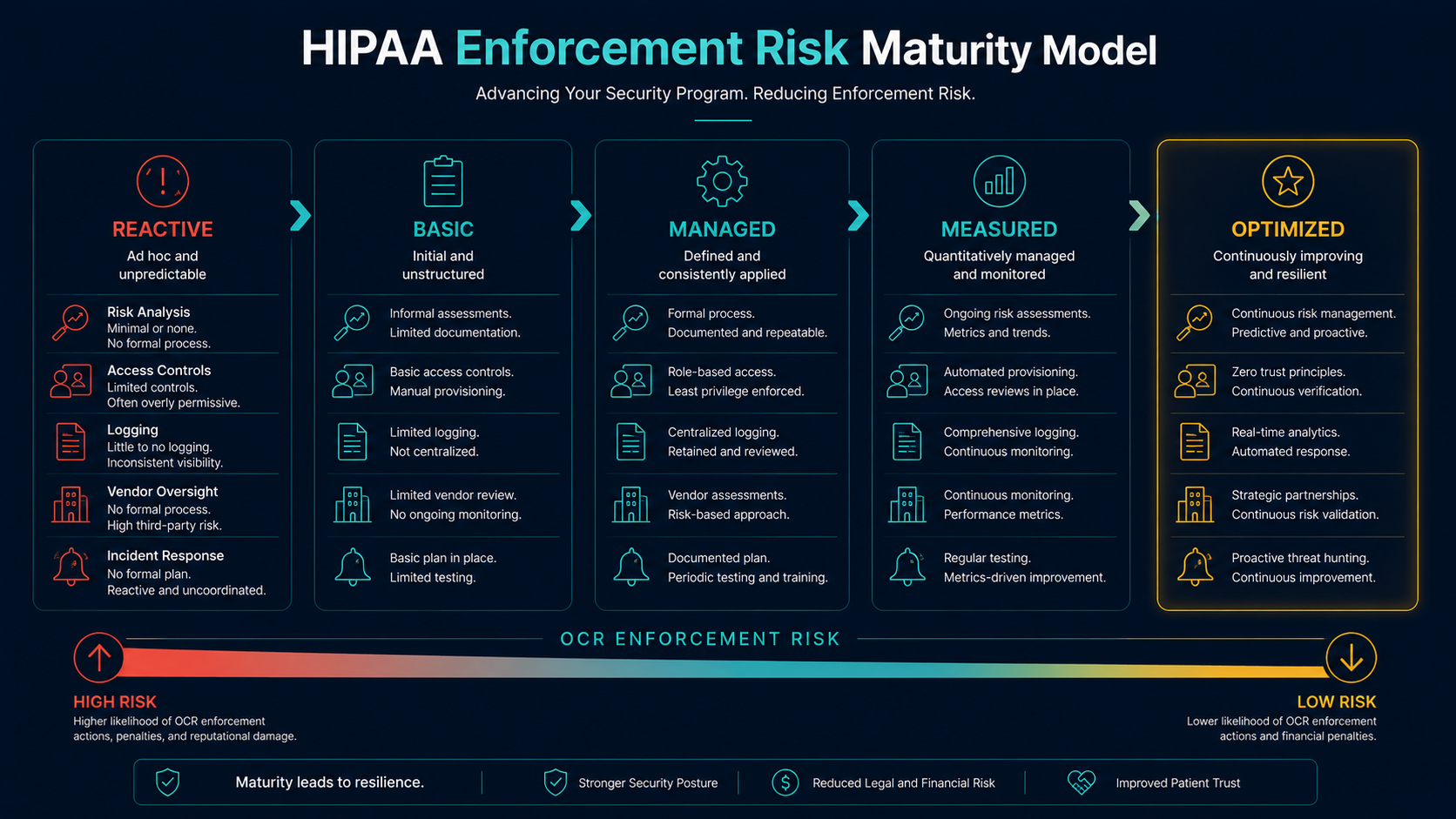The width and height of the screenshot is (1456, 819).
Task: Click the 'Improved Patient Trust' text
Action: [1178, 782]
